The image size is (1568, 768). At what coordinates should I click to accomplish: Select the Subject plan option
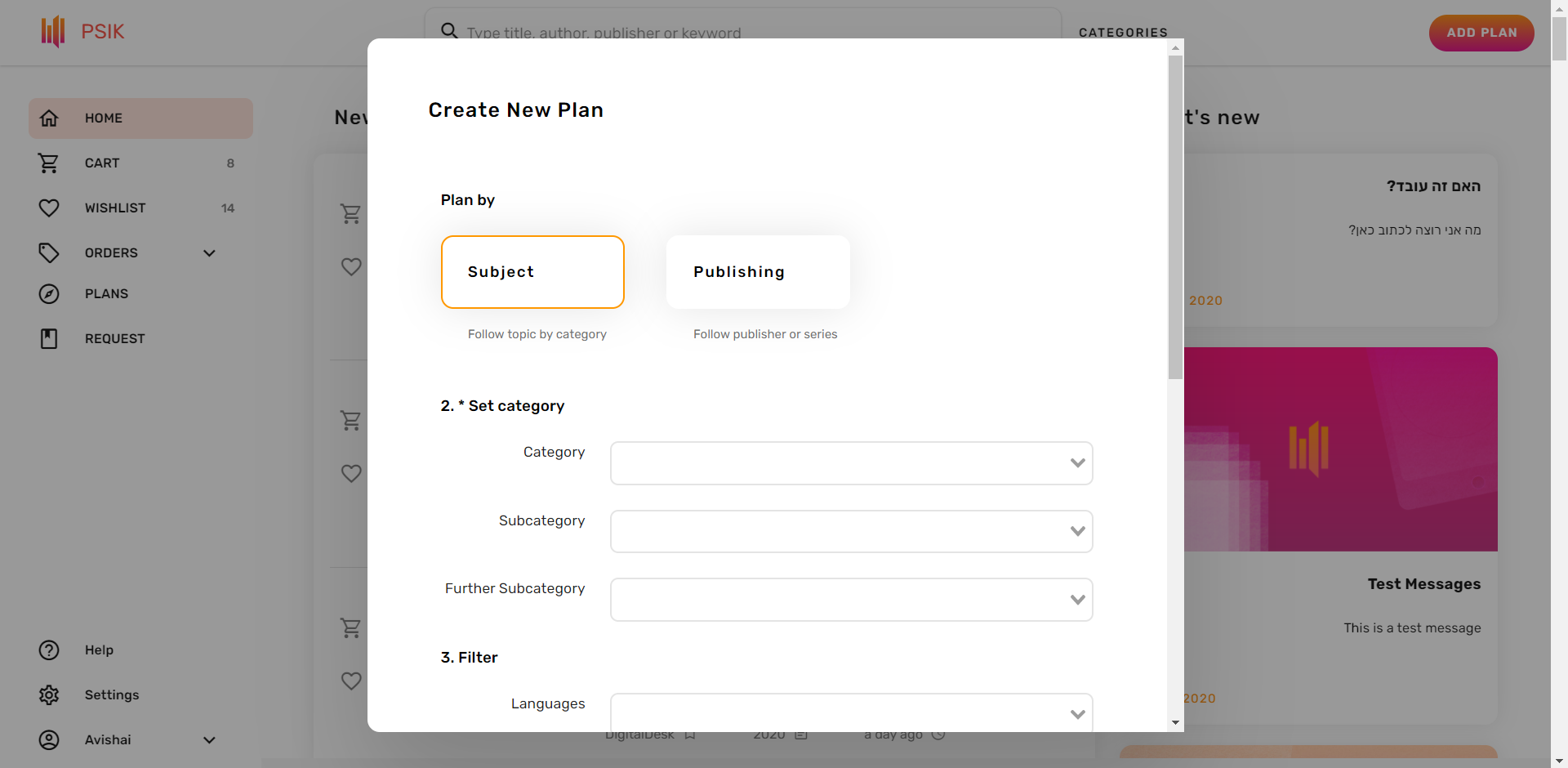(x=532, y=272)
